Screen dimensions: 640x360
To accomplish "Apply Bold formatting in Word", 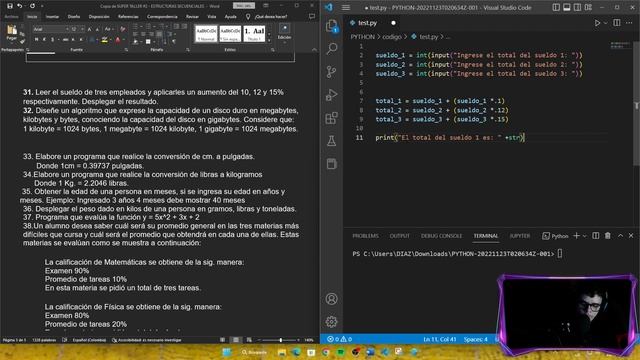I will click(36, 40).
